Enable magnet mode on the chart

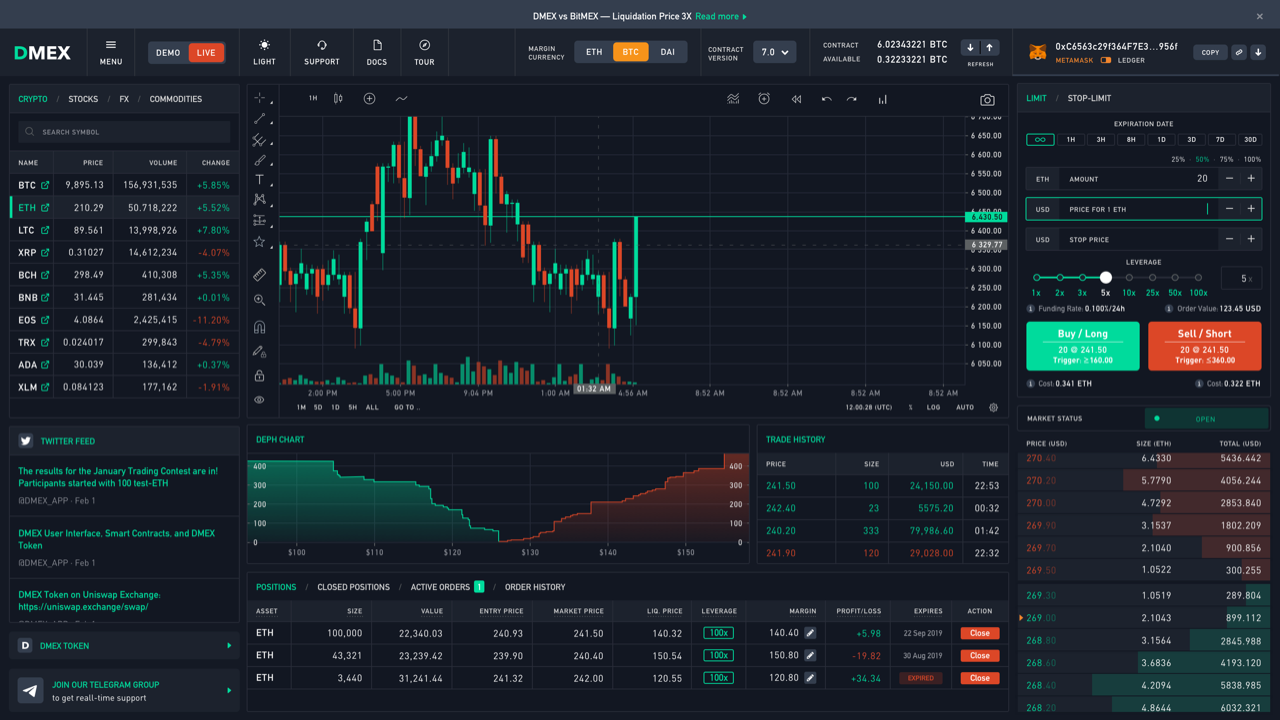(x=260, y=326)
